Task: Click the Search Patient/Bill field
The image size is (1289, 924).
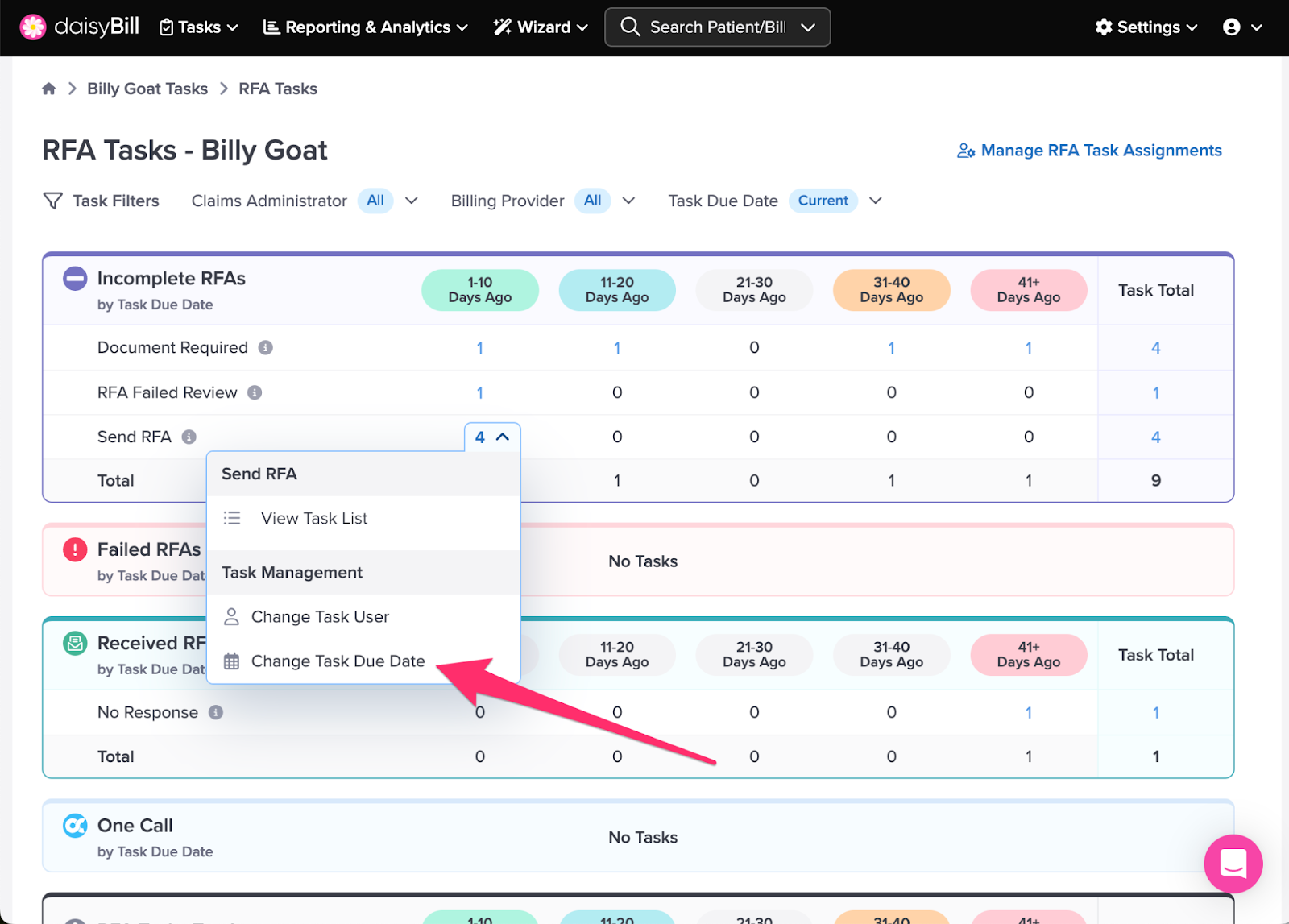Action: coord(717,27)
